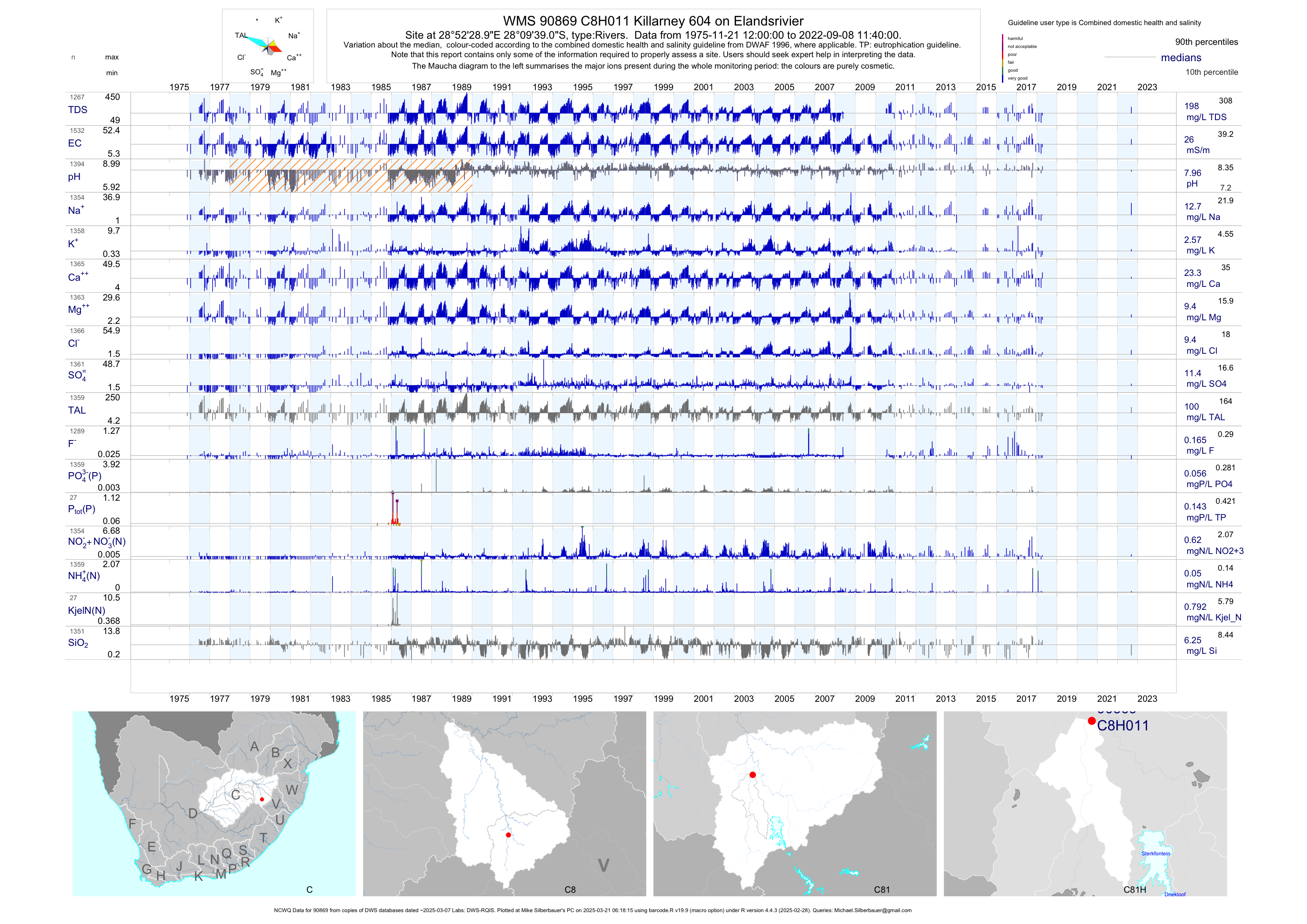Image resolution: width=1307 pixels, height=924 pixels.
Task: Click the guideline color legend bar
Action: [x=1002, y=59]
